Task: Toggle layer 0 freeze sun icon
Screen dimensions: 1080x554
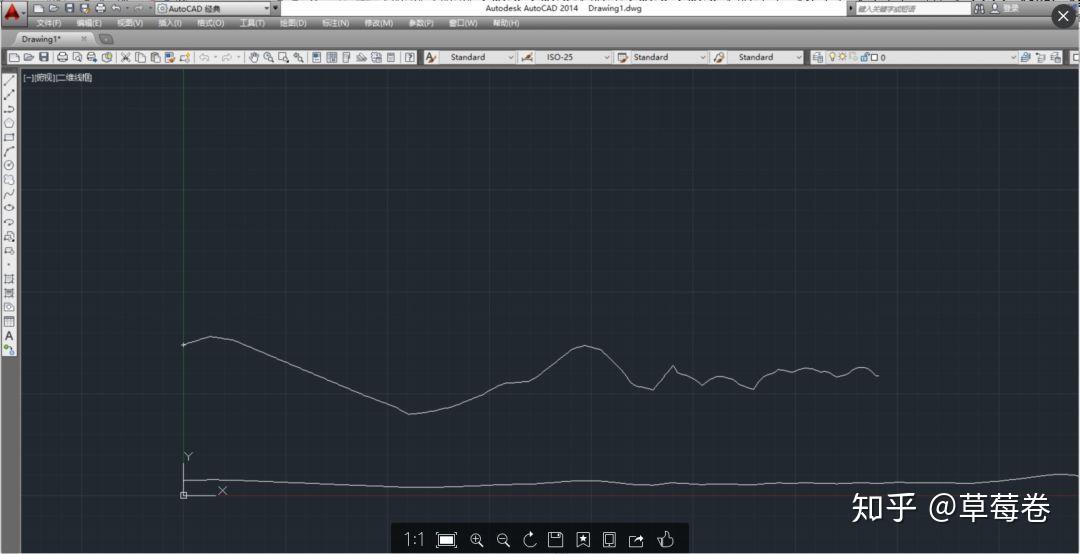Action: pos(842,57)
